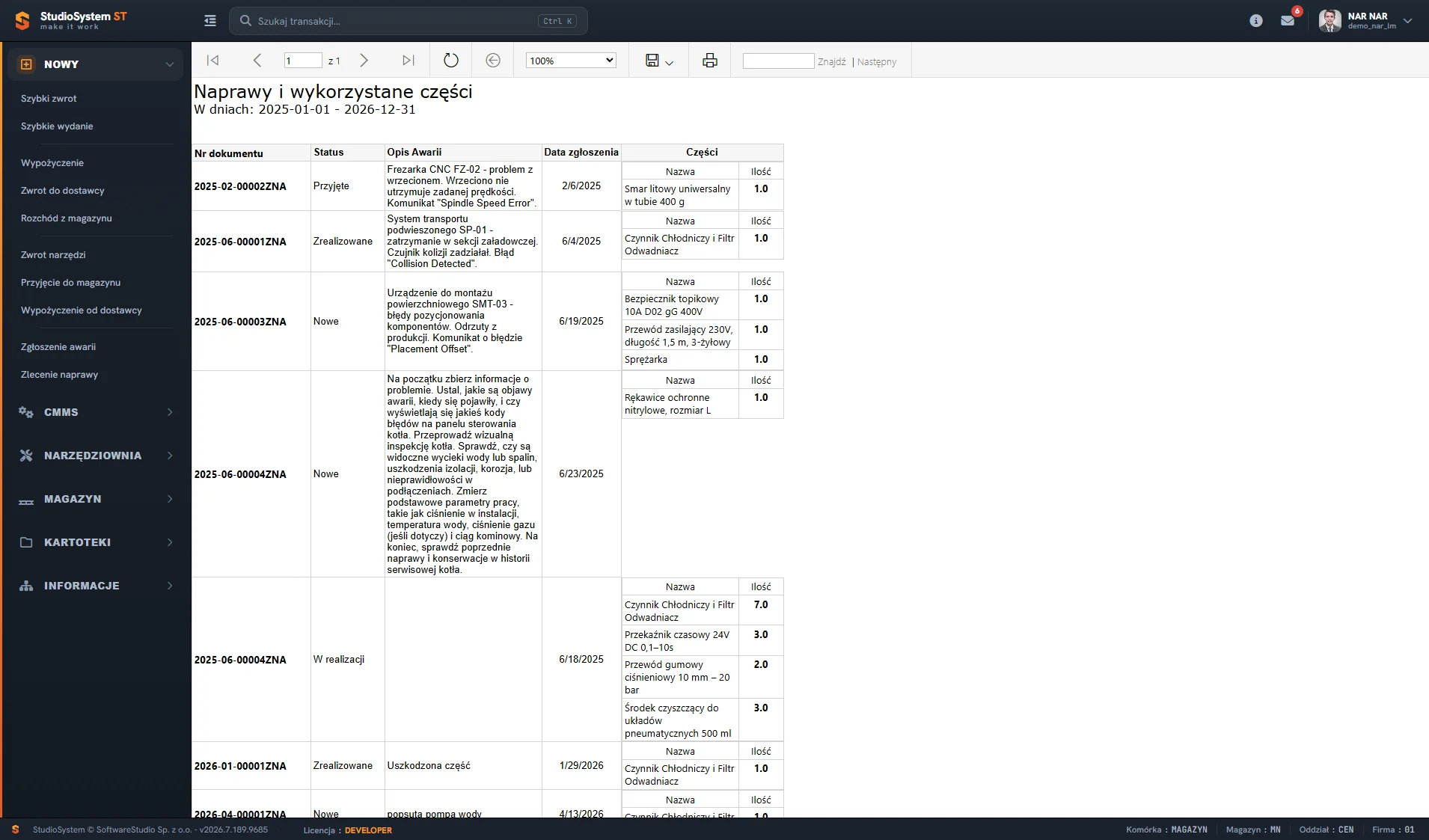
Task: Click document number 2025-02-00002ZNA
Action: point(240,186)
